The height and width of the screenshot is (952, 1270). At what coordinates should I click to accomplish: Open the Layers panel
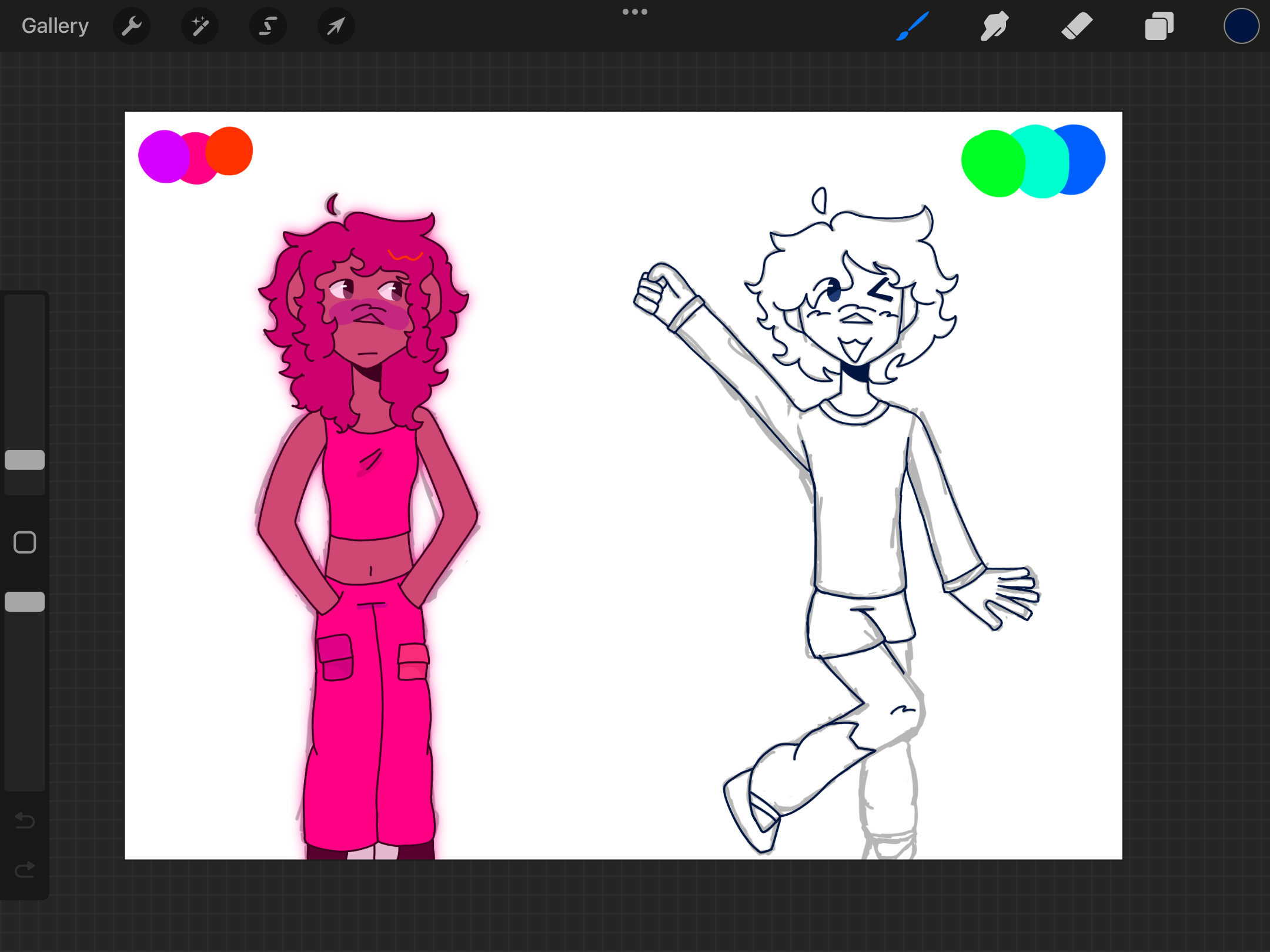pyautogui.click(x=1159, y=26)
